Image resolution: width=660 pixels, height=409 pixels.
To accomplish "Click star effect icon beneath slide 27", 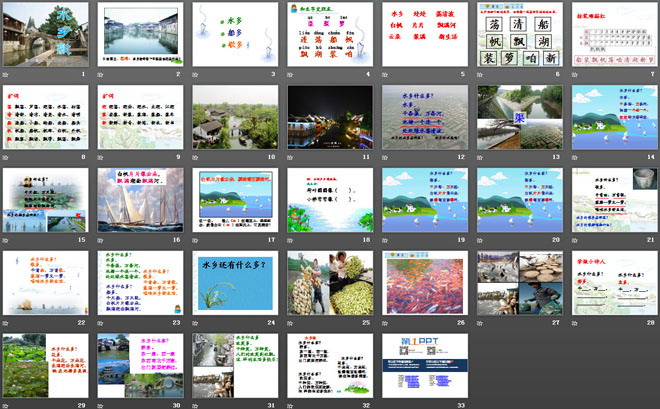I will [x=480, y=324].
